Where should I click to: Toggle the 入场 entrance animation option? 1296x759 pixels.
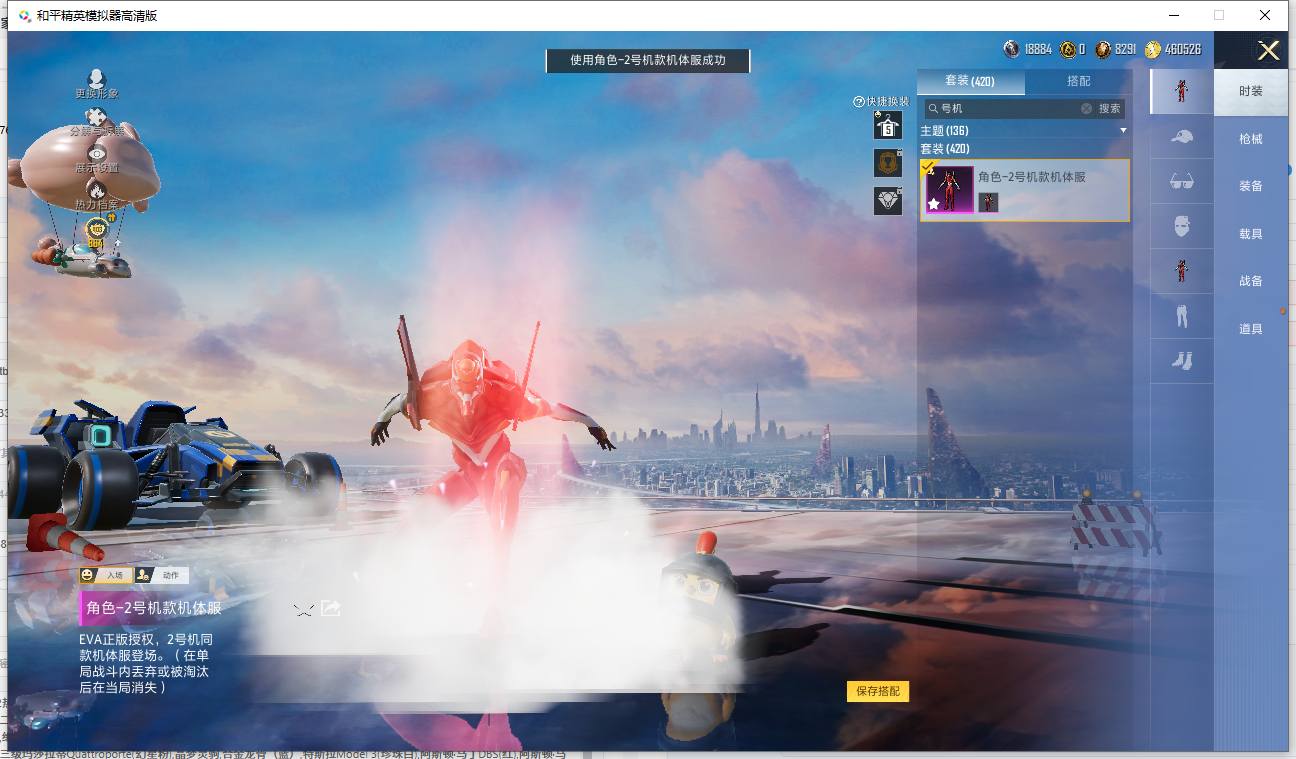coord(106,575)
